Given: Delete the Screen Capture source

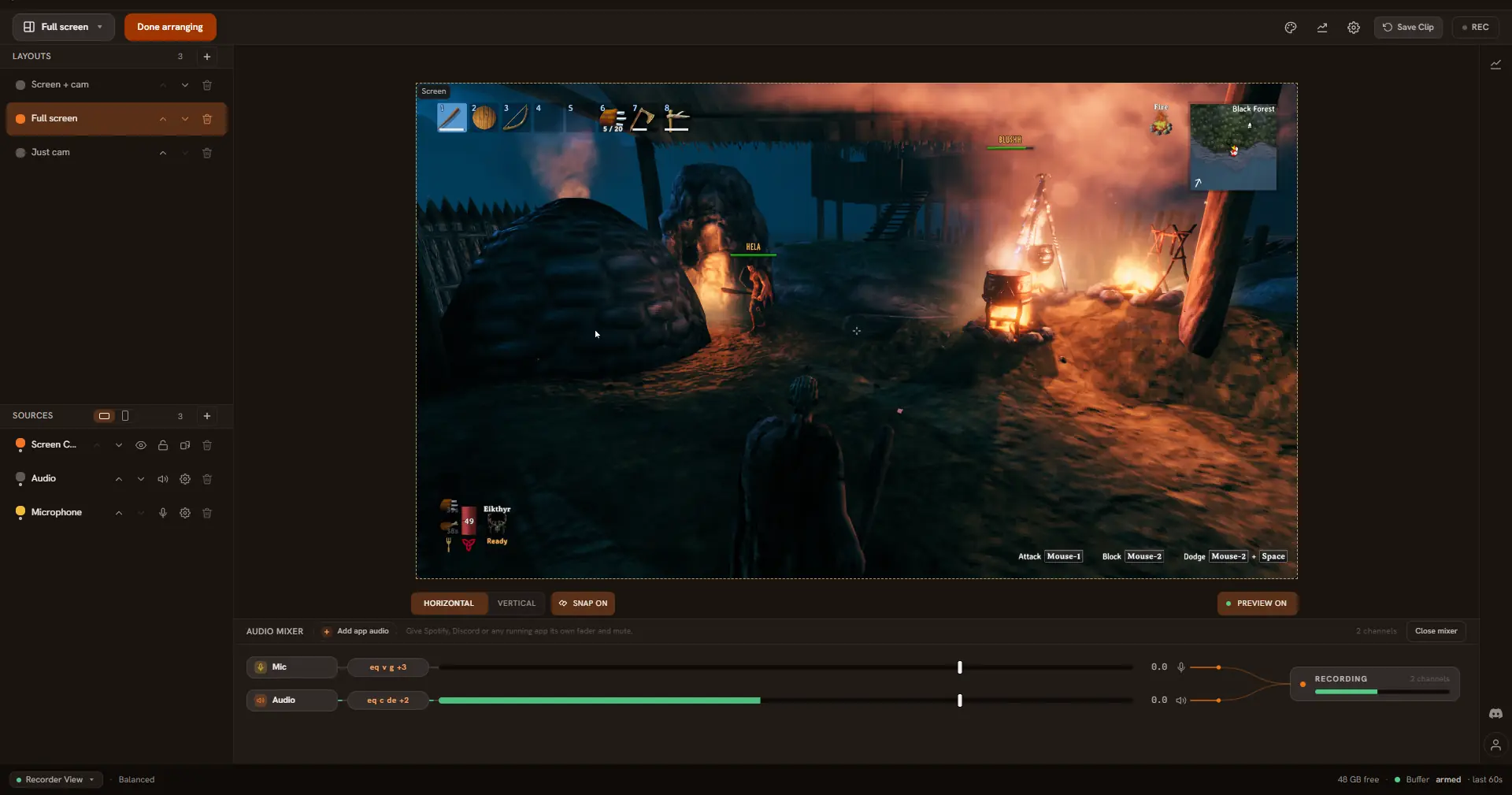Looking at the screenshot, I should click(207, 445).
